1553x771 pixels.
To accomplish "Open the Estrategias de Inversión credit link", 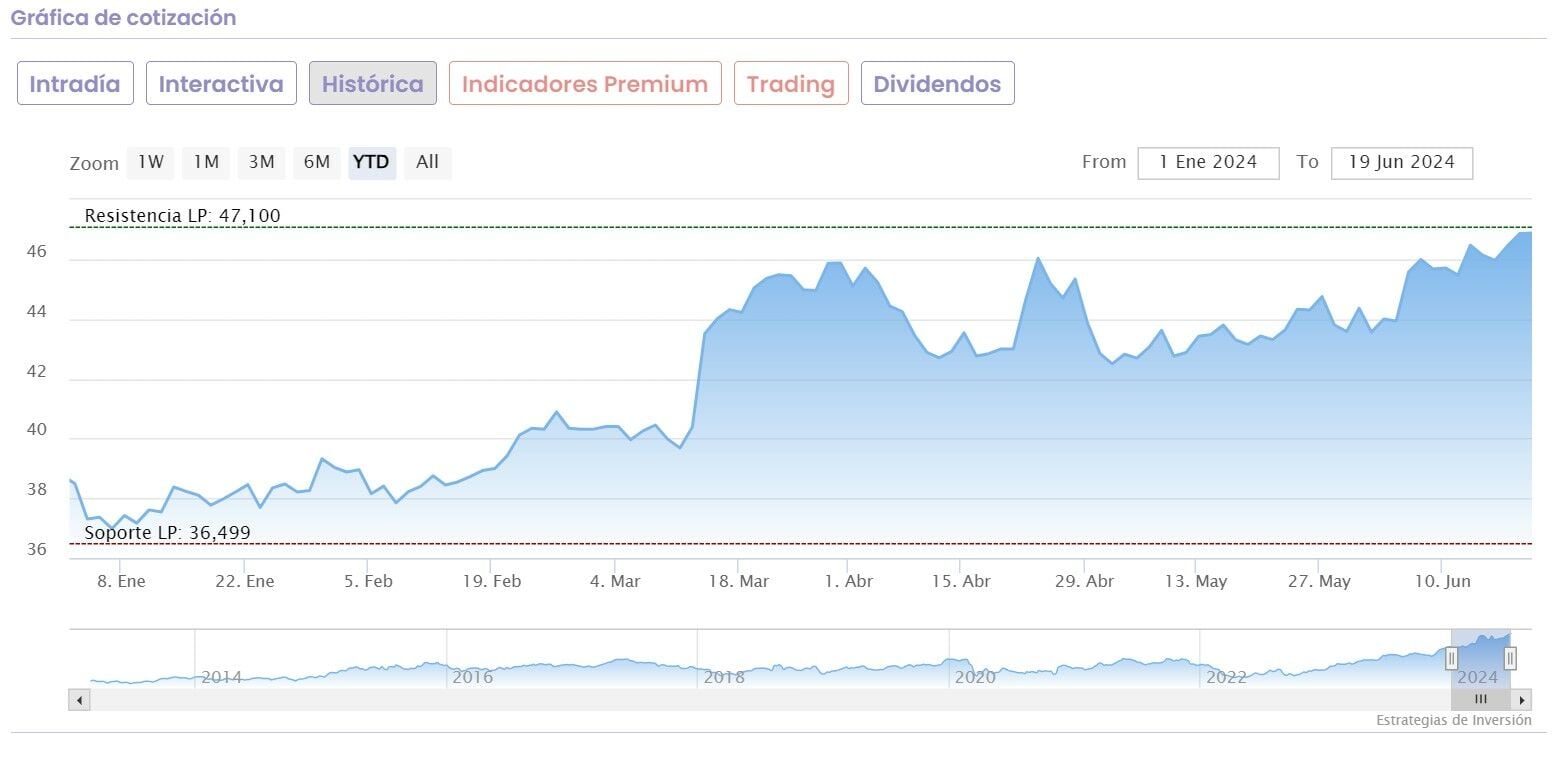I will pos(1453,720).
